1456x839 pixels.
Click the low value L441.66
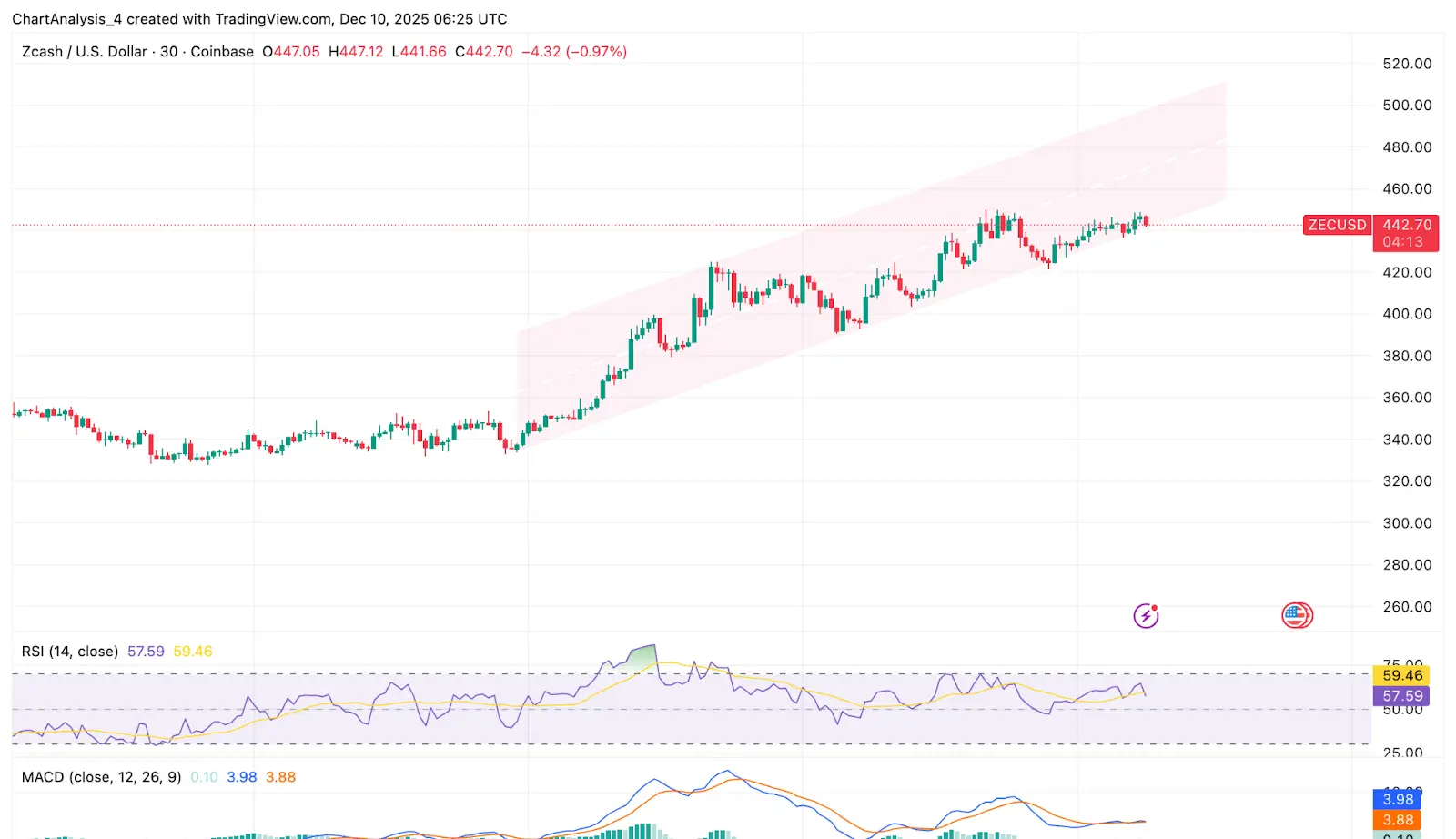tap(419, 52)
